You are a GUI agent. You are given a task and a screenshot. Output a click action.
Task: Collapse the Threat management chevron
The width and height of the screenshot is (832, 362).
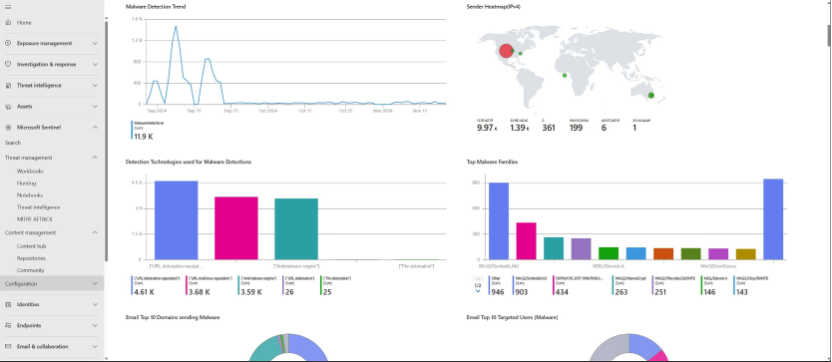pos(95,158)
